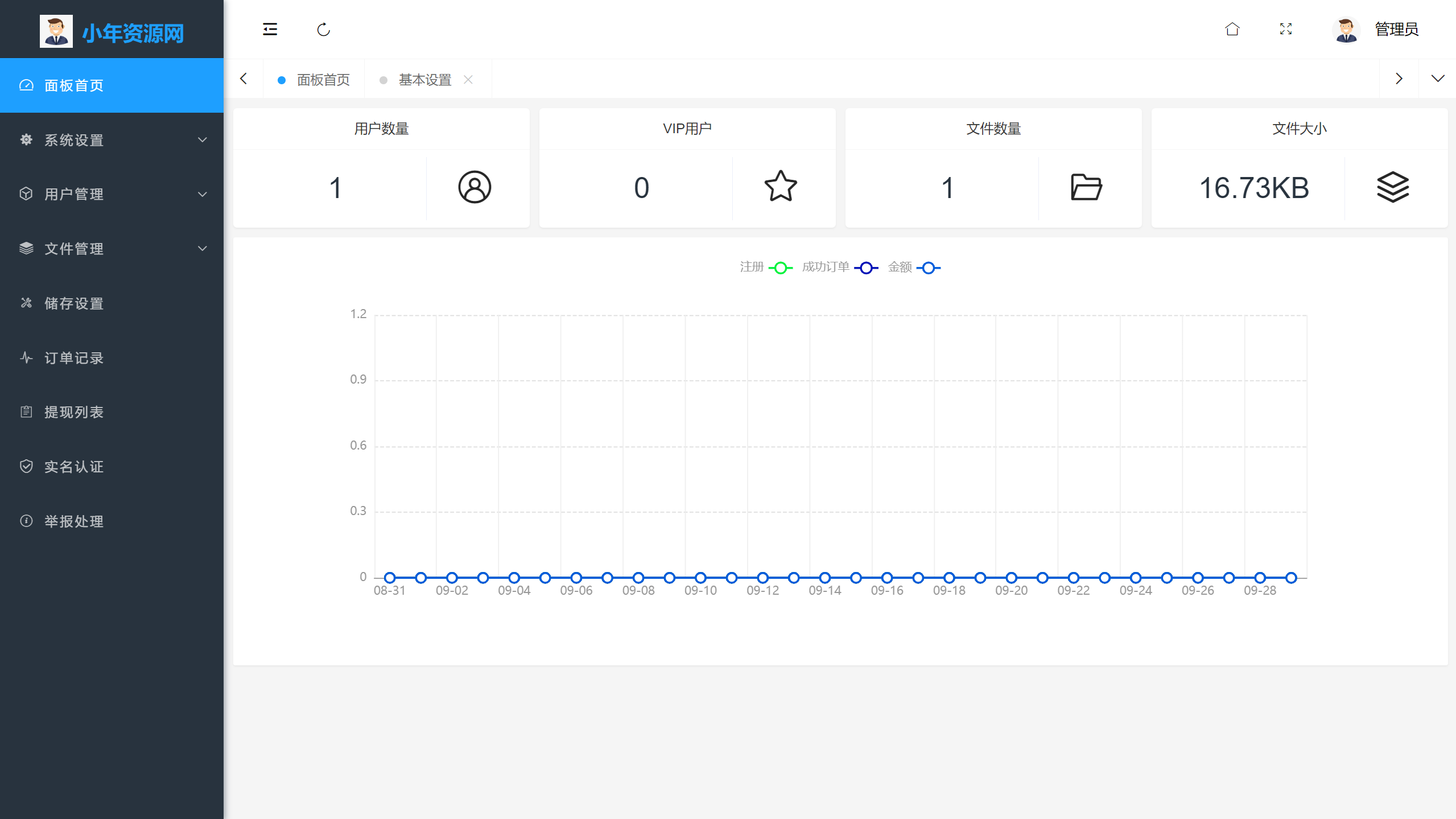Enter fullscreen mode via the expand icon
The image size is (1456, 819).
(1286, 29)
